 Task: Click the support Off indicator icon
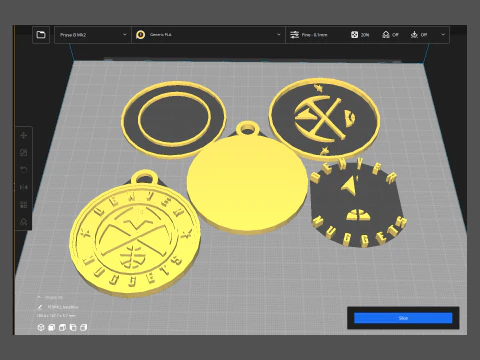(386, 35)
